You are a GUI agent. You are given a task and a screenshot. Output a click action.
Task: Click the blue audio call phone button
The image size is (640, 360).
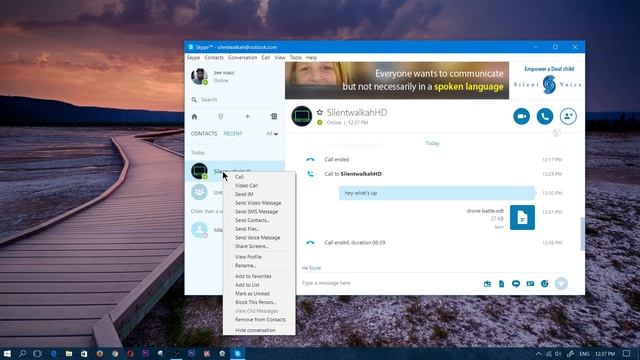[x=544, y=116]
